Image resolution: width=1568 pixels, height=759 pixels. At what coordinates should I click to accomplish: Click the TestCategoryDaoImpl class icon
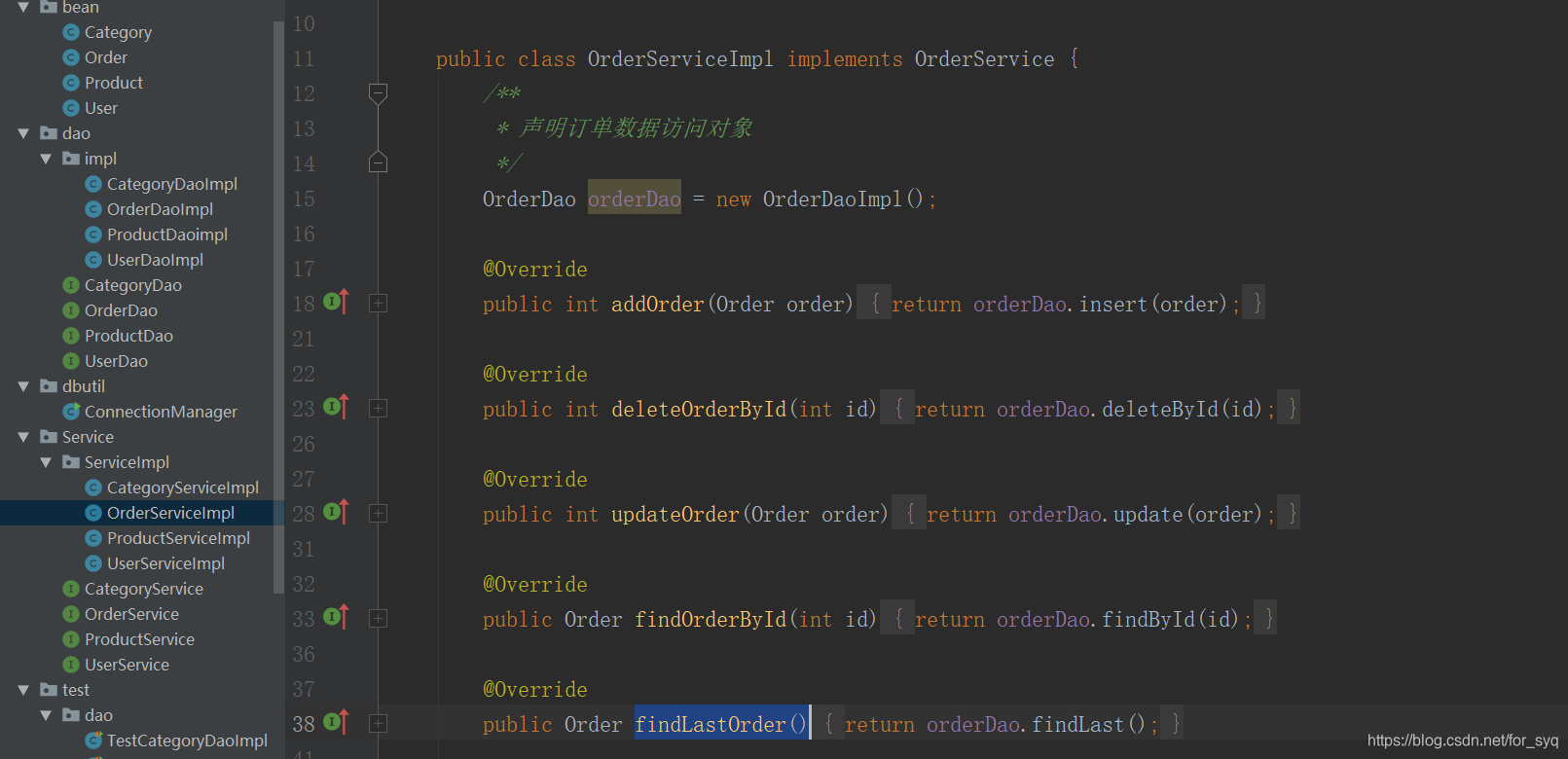coord(93,741)
